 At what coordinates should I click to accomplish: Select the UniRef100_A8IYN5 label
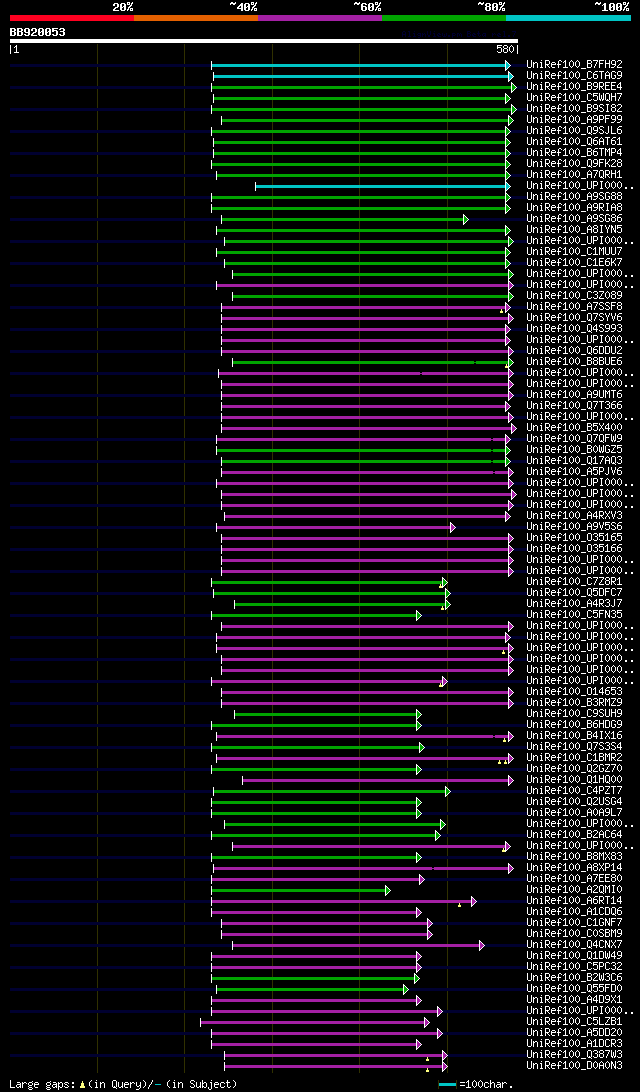point(575,229)
